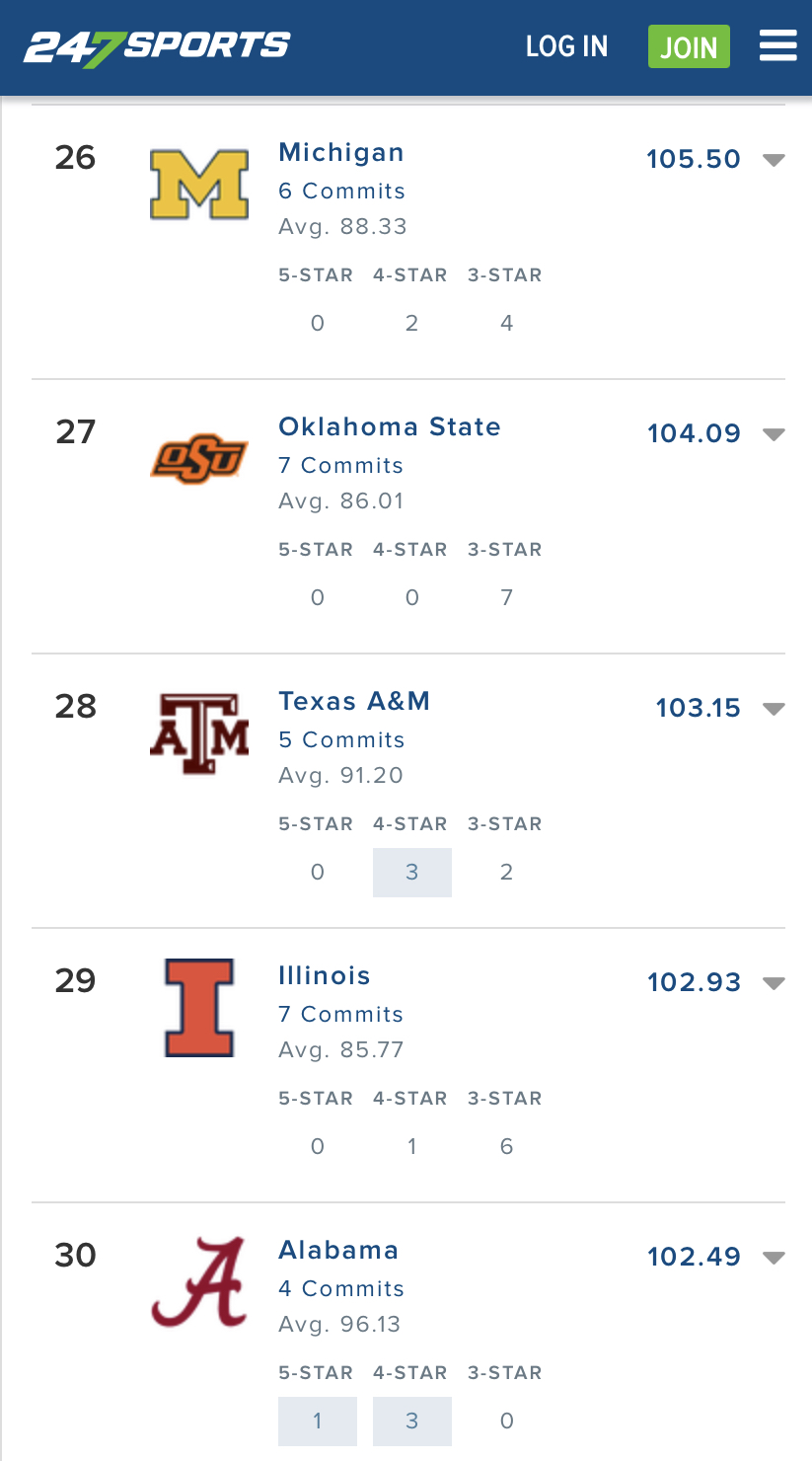This screenshot has width=812, height=1461.
Task: Open the hamburger menu icon
Action: click(x=777, y=46)
